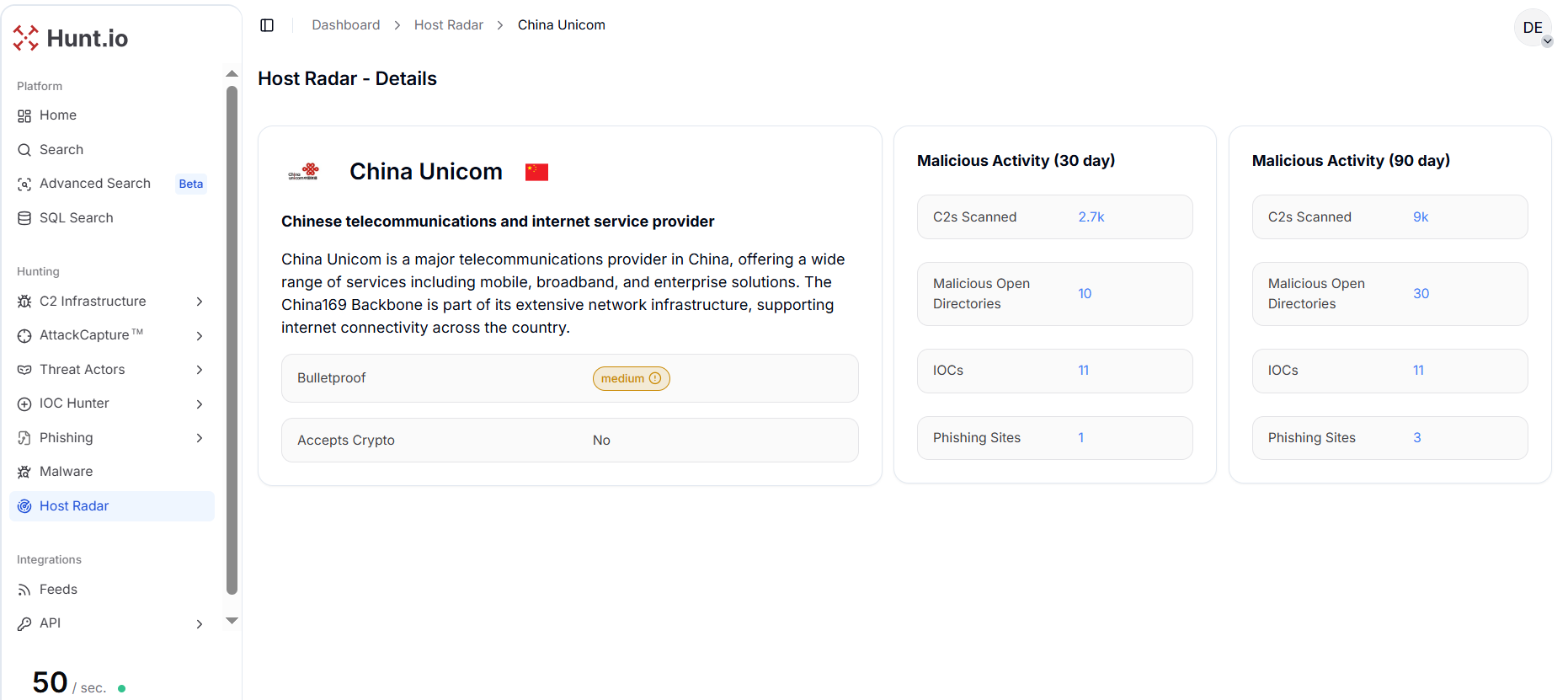Click the Malware bug icon
1568x700 pixels.
click(24, 472)
